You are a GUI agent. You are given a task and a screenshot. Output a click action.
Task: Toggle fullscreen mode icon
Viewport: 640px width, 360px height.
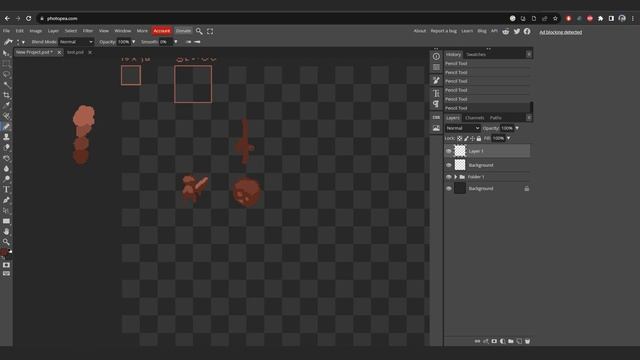tap(210, 31)
